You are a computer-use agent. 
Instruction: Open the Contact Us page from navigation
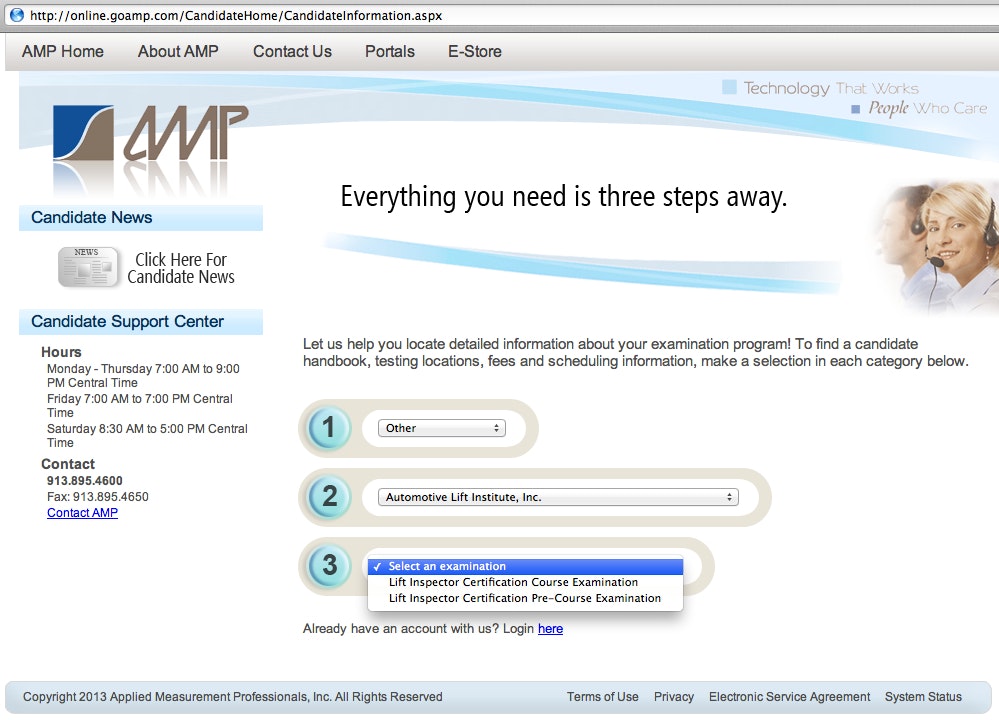292,51
